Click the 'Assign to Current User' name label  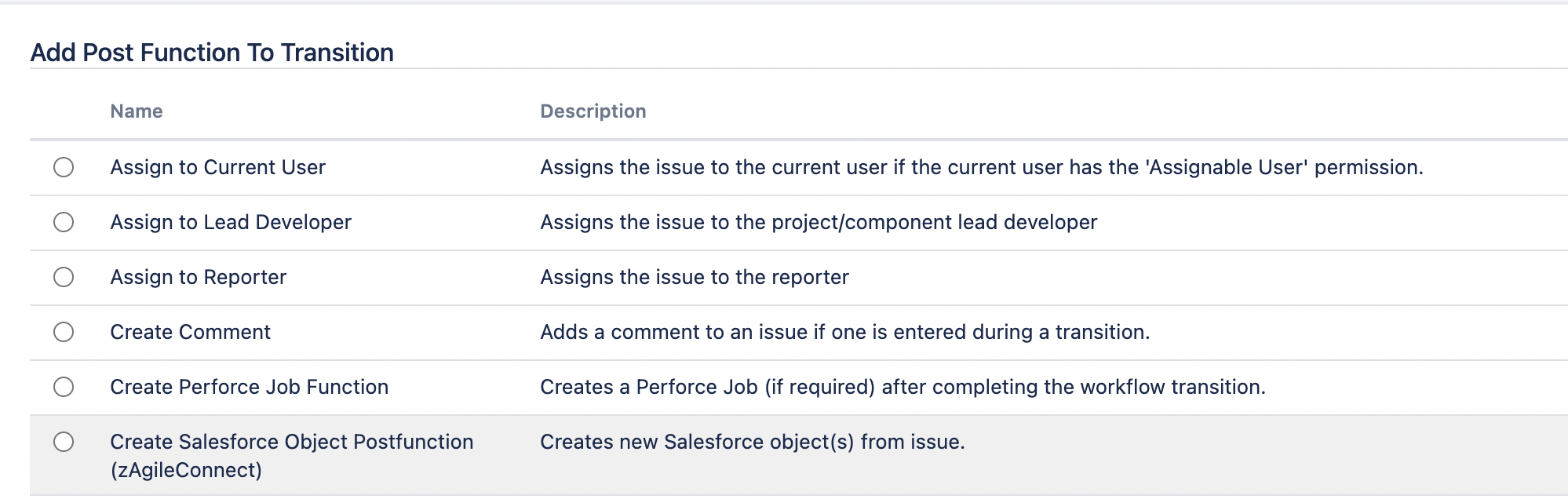pyautogui.click(x=217, y=167)
